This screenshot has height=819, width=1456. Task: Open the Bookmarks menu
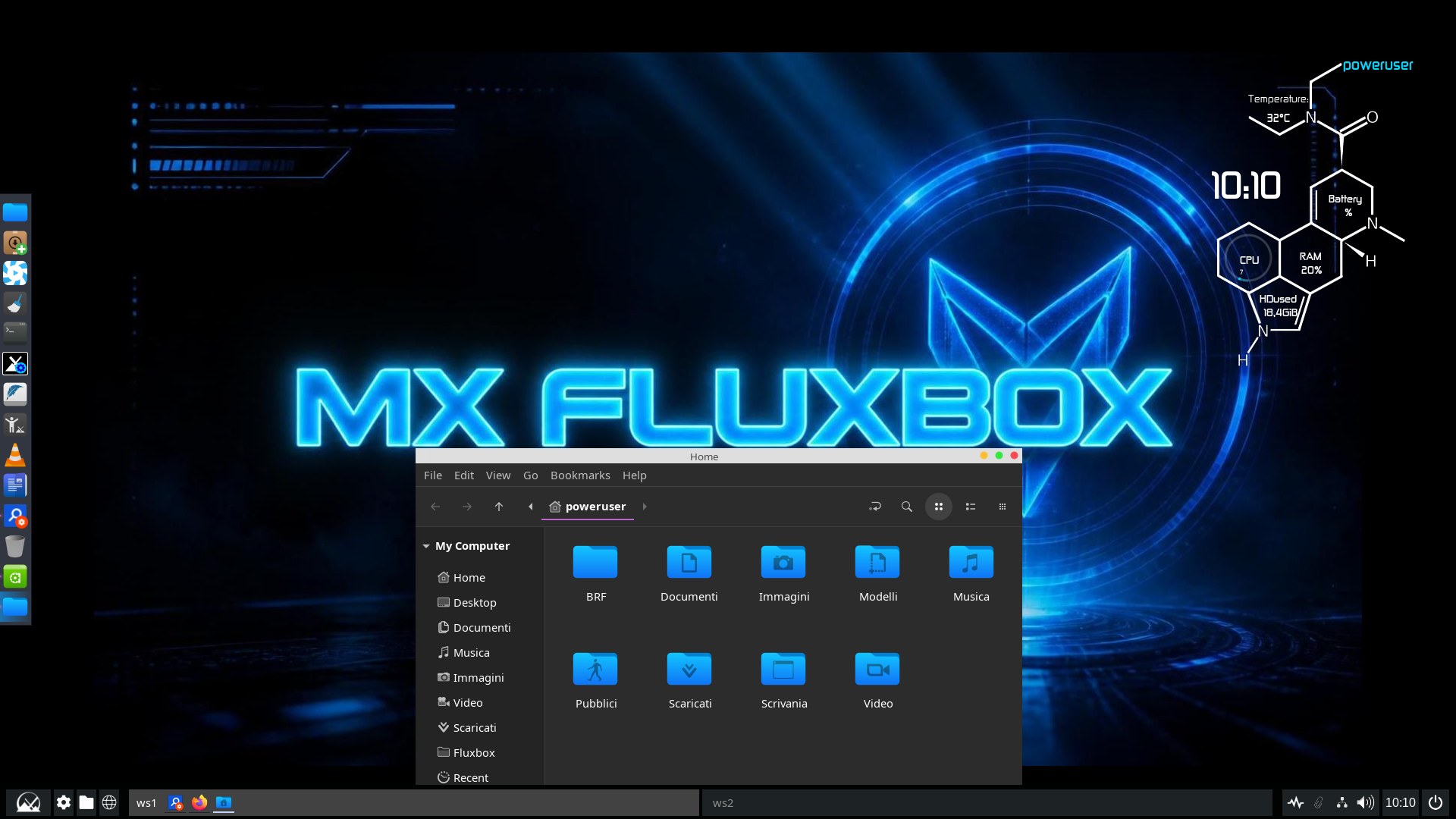coord(580,475)
